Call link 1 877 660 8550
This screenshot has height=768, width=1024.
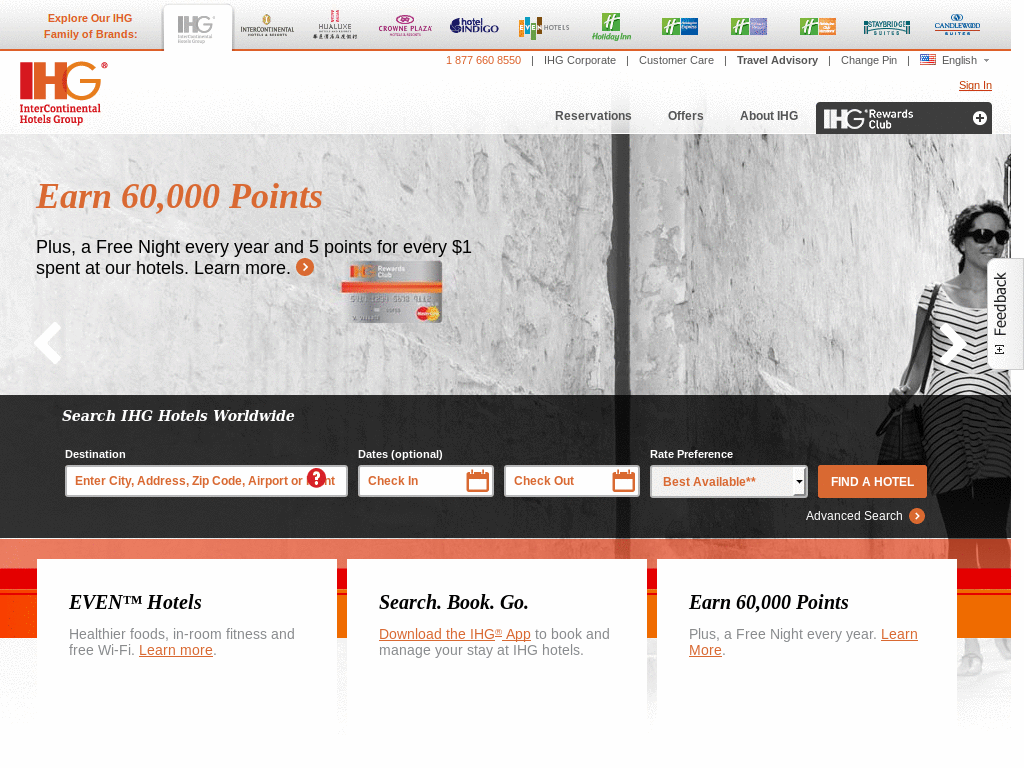[483, 60]
